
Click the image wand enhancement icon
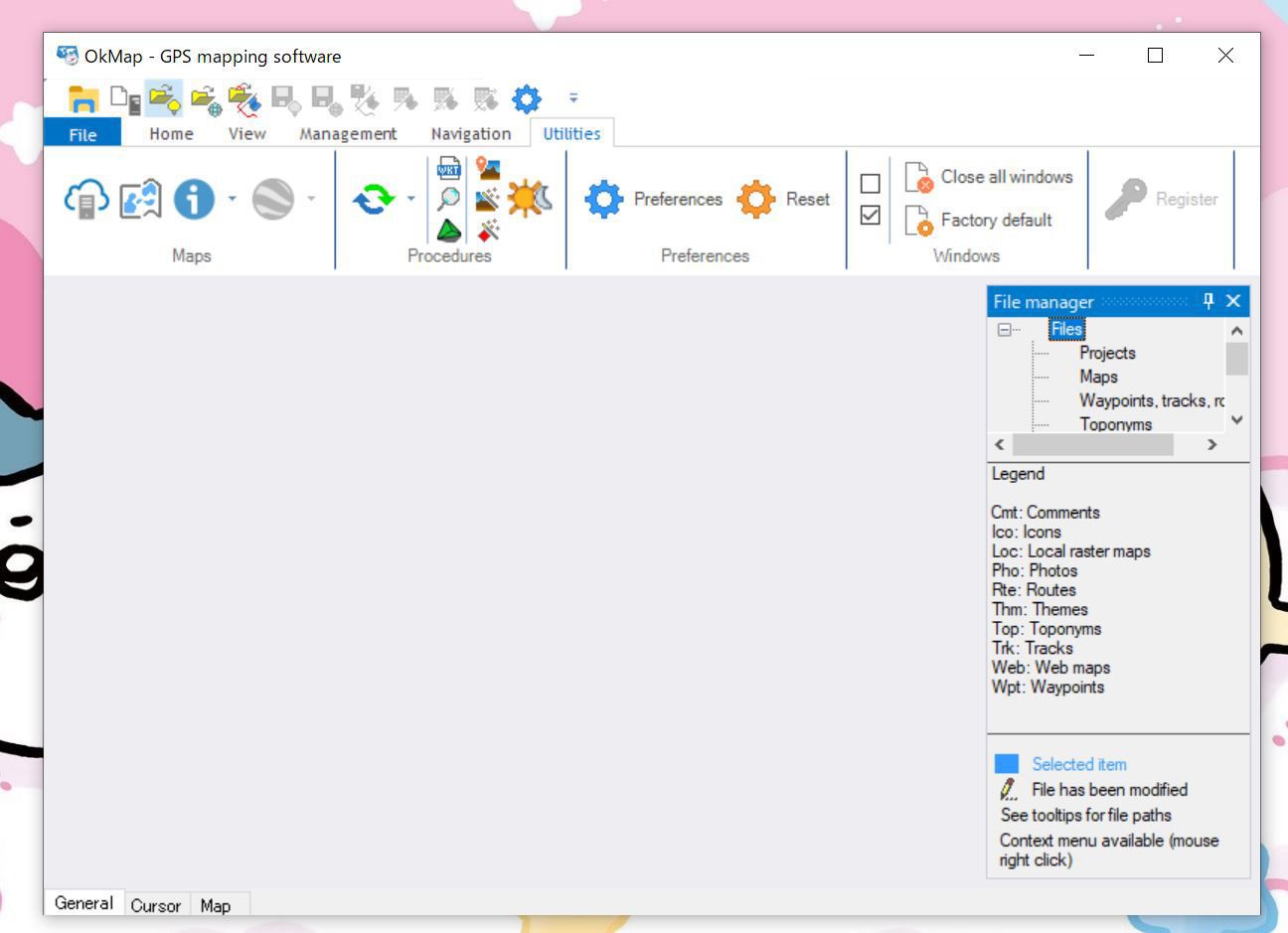(487, 201)
